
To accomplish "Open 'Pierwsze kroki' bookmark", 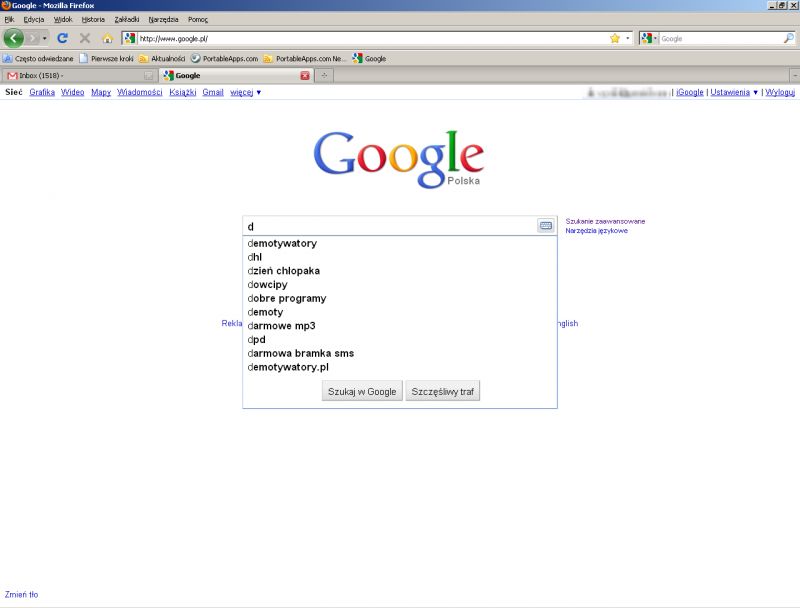I will (106, 59).
